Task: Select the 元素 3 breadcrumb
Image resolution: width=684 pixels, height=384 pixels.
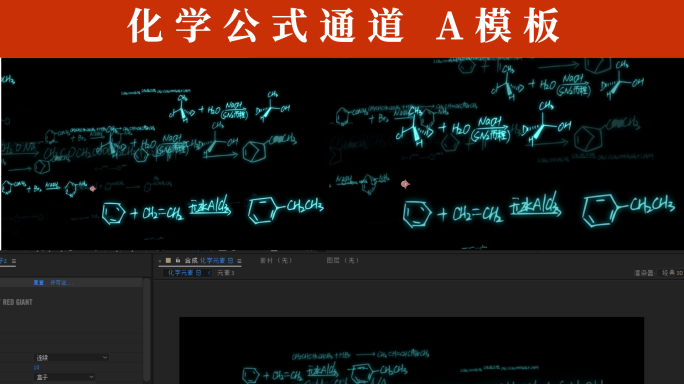Action: tap(226, 273)
